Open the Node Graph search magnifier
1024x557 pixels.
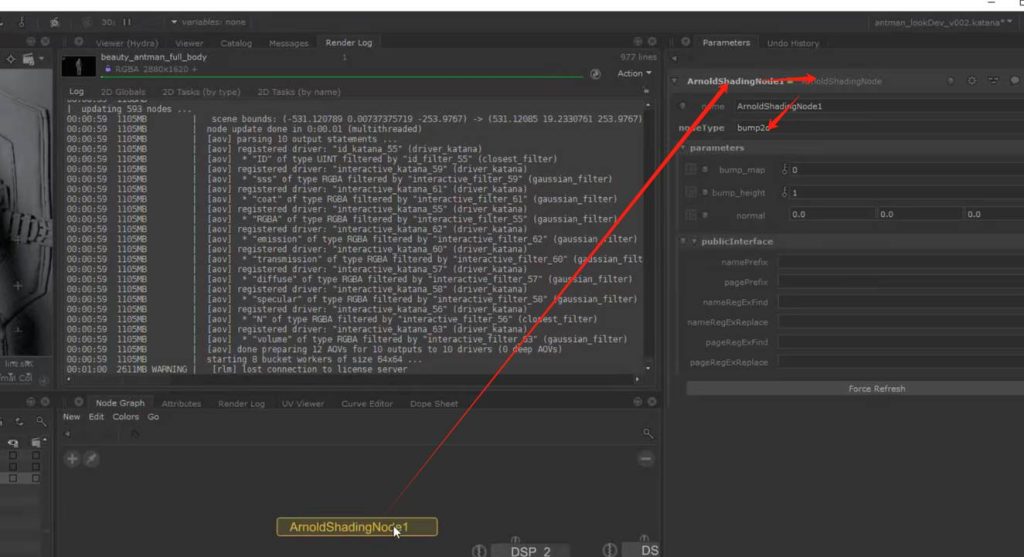(x=648, y=433)
